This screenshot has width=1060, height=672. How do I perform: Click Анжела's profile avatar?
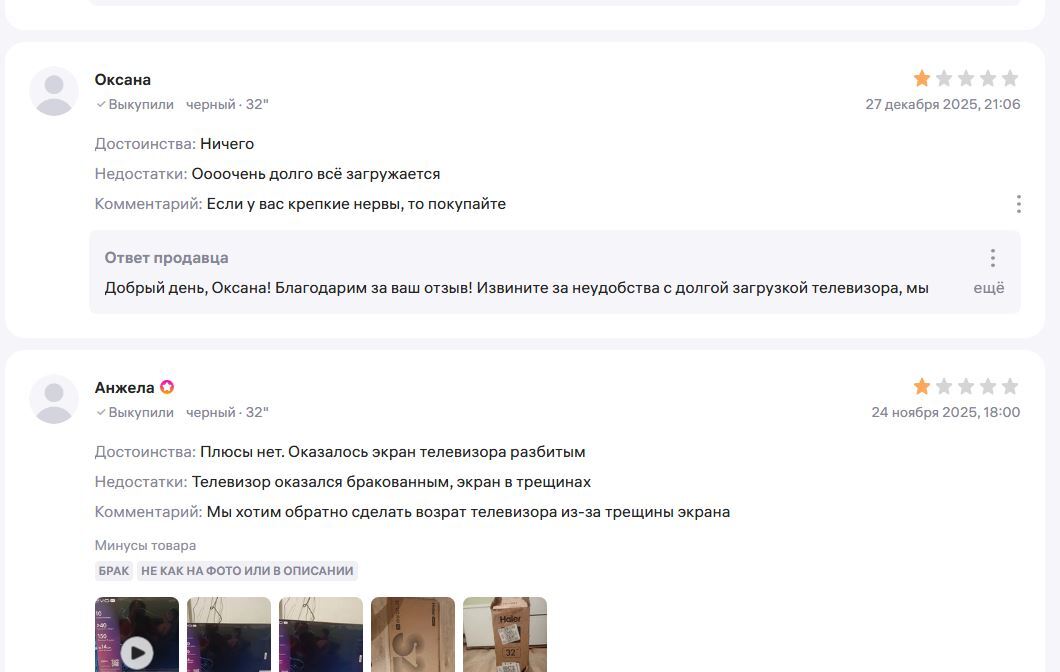point(54,400)
